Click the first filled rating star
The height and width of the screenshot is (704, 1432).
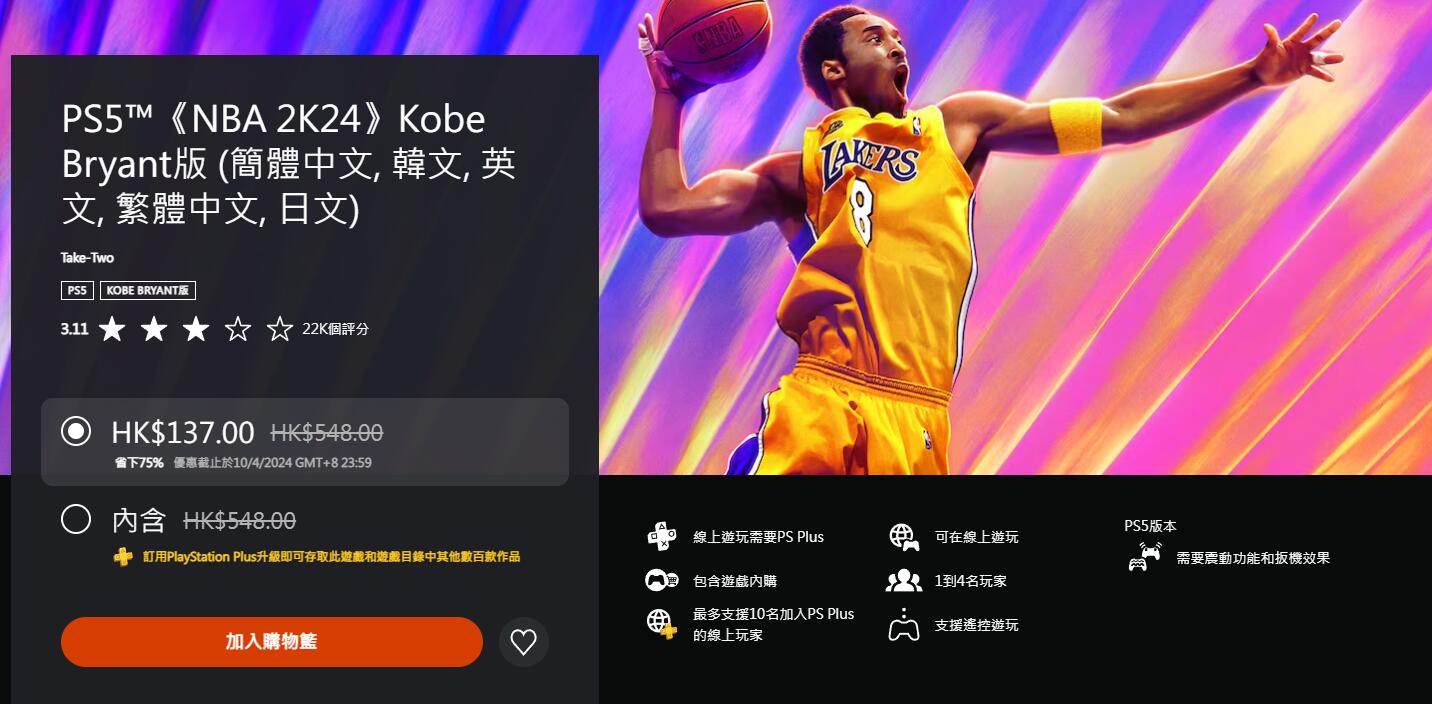pos(112,328)
